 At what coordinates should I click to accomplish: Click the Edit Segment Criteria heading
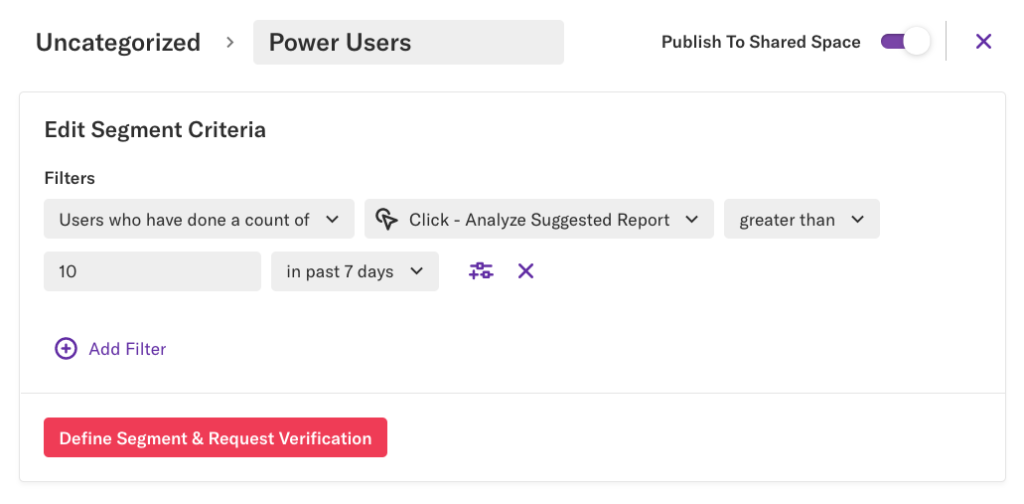tap(155, 130)
